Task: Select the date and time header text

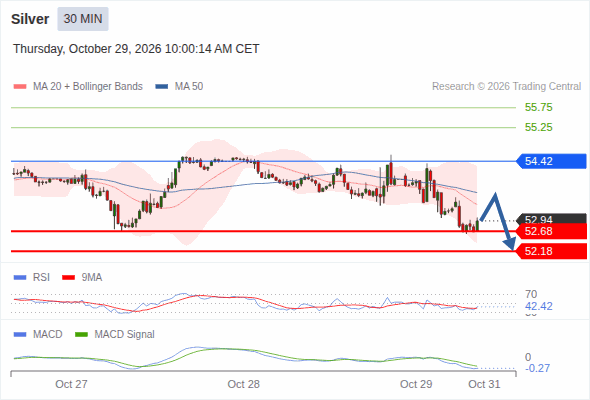Action: click(136, 49)
